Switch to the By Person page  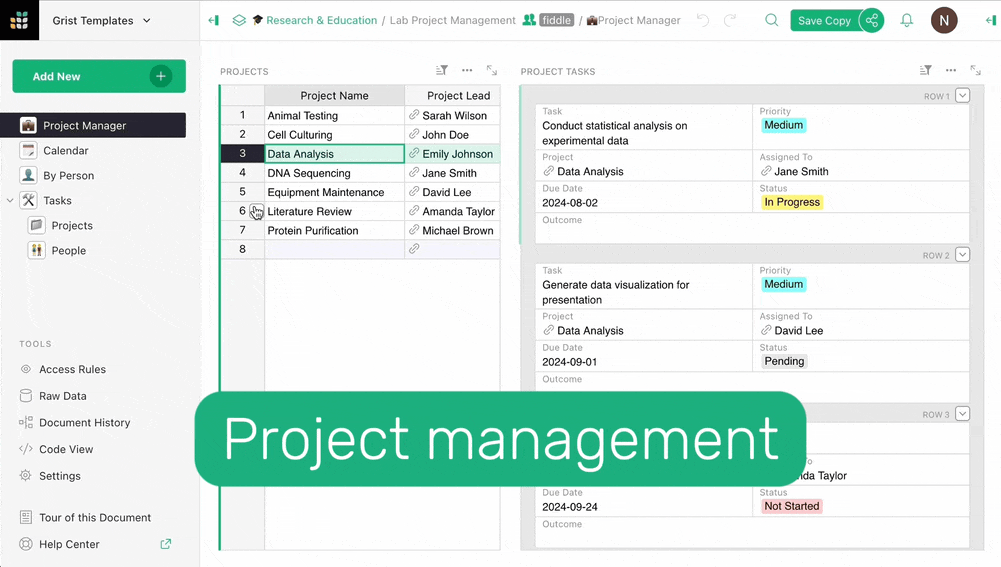click(68, 176)
